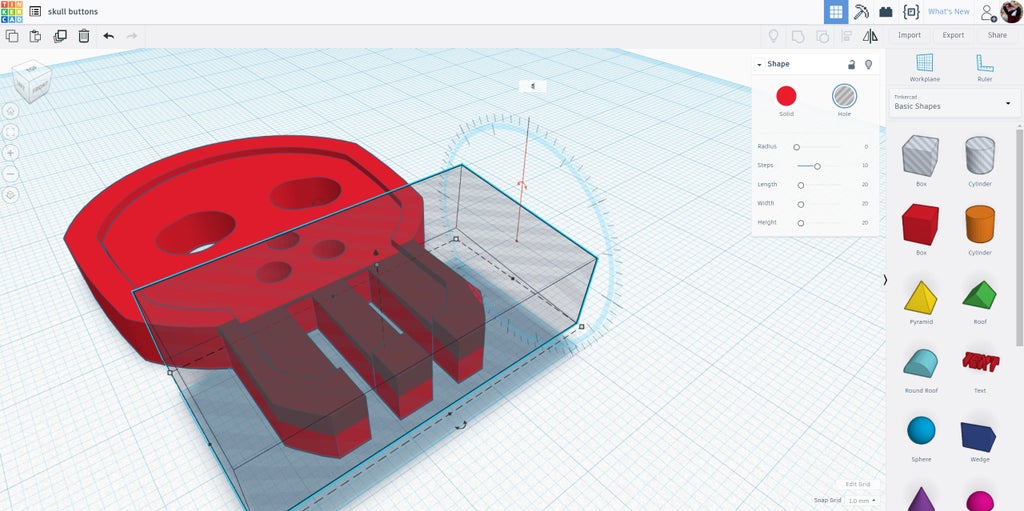The image size is (1024, 511).
Task: Click the Height slider handle
Action: pos(800,223)
